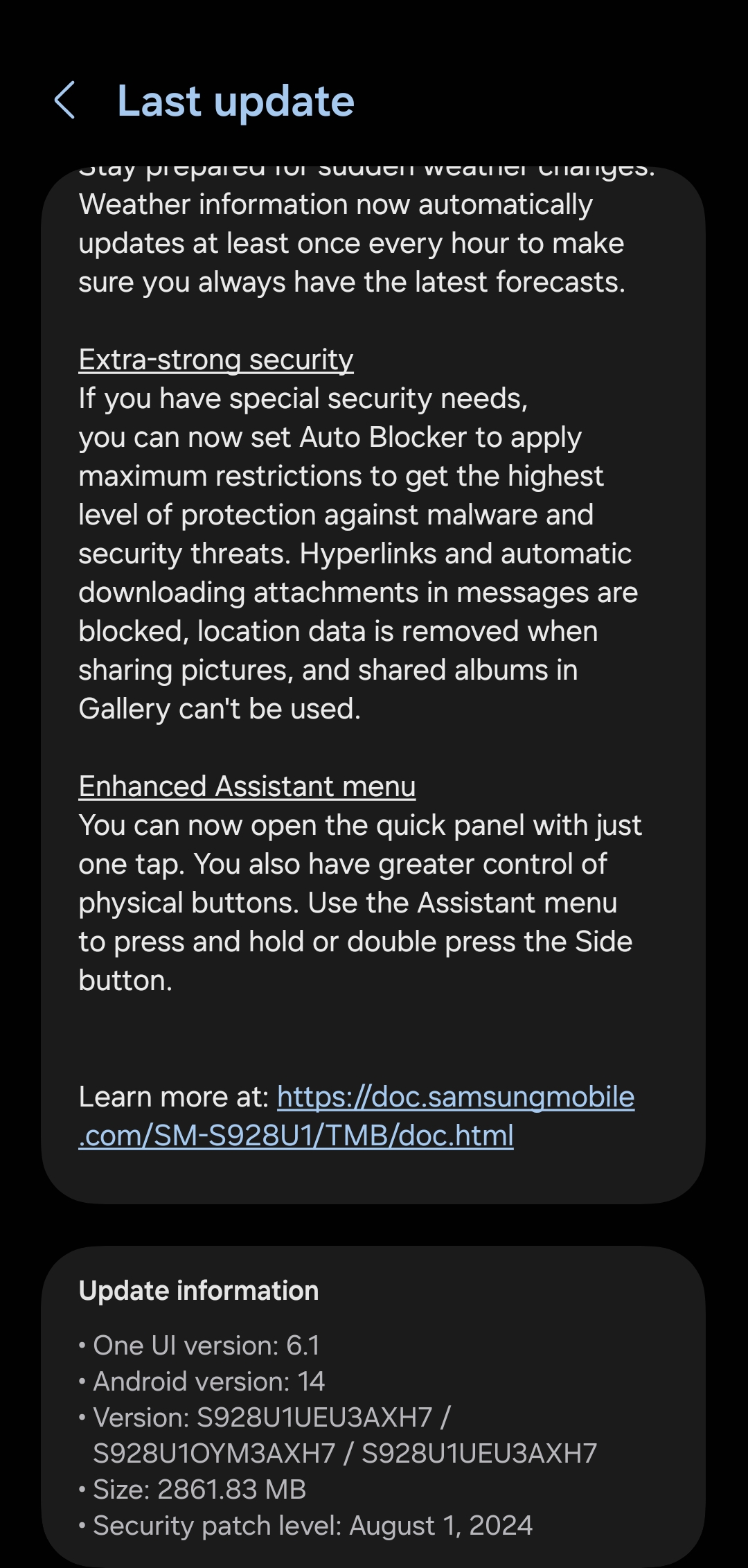This screenshot has height=1568, width=748.
Task: Tap the Learn more at label
Action: tap(174, 1097)
